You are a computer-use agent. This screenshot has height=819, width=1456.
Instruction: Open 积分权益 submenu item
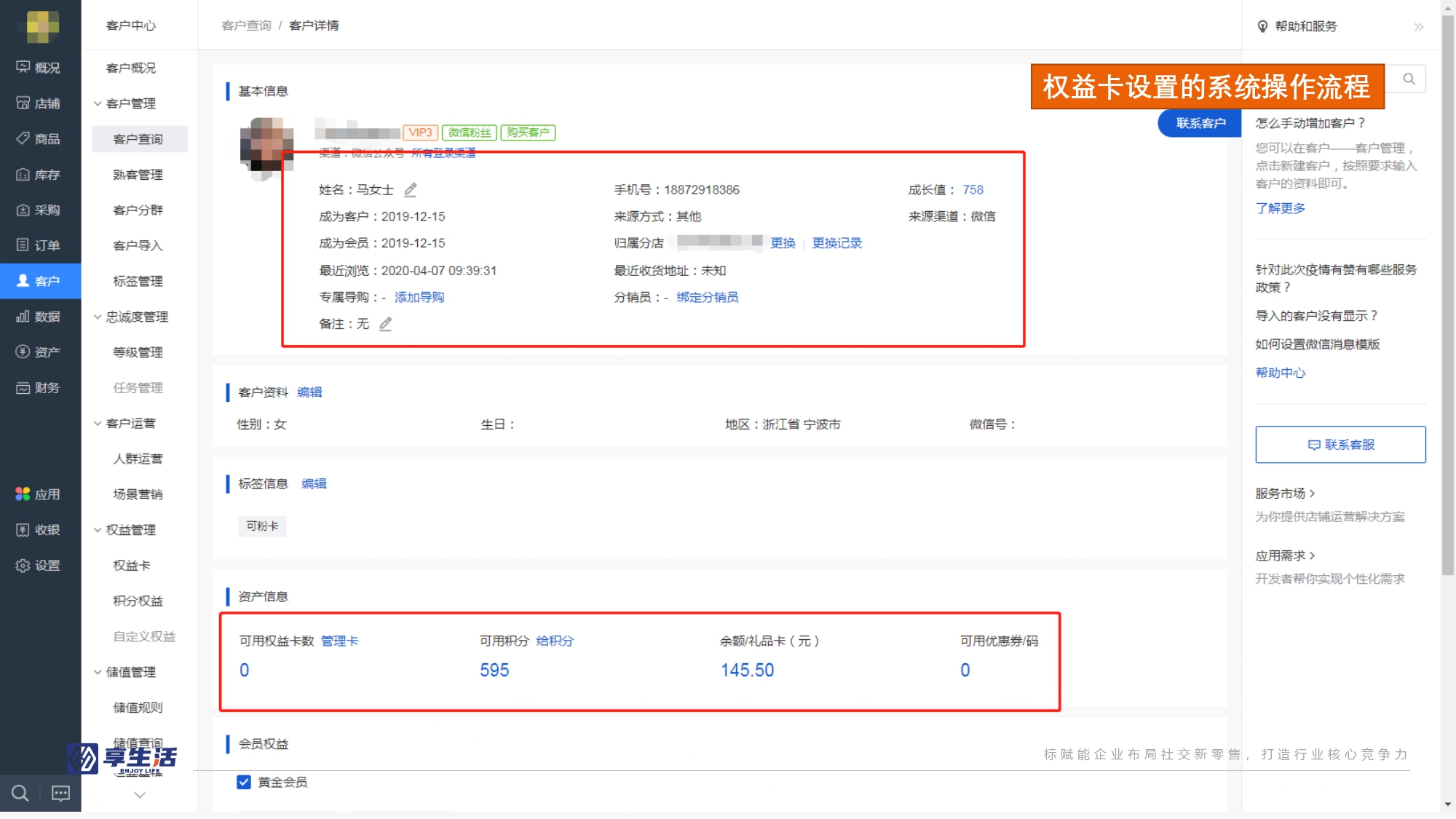[138, 601]
